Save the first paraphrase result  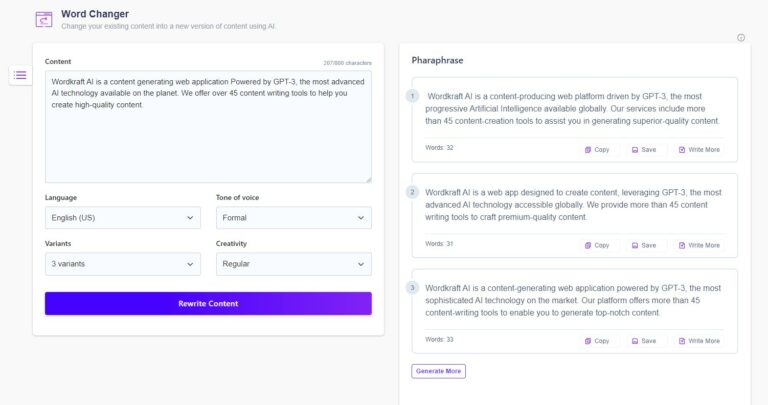click(644, 149)
